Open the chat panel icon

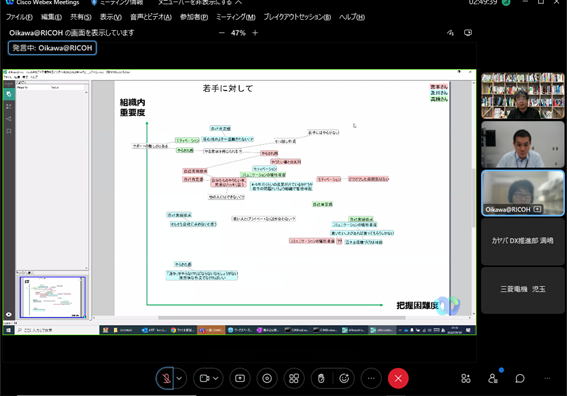tap(520, 378)
